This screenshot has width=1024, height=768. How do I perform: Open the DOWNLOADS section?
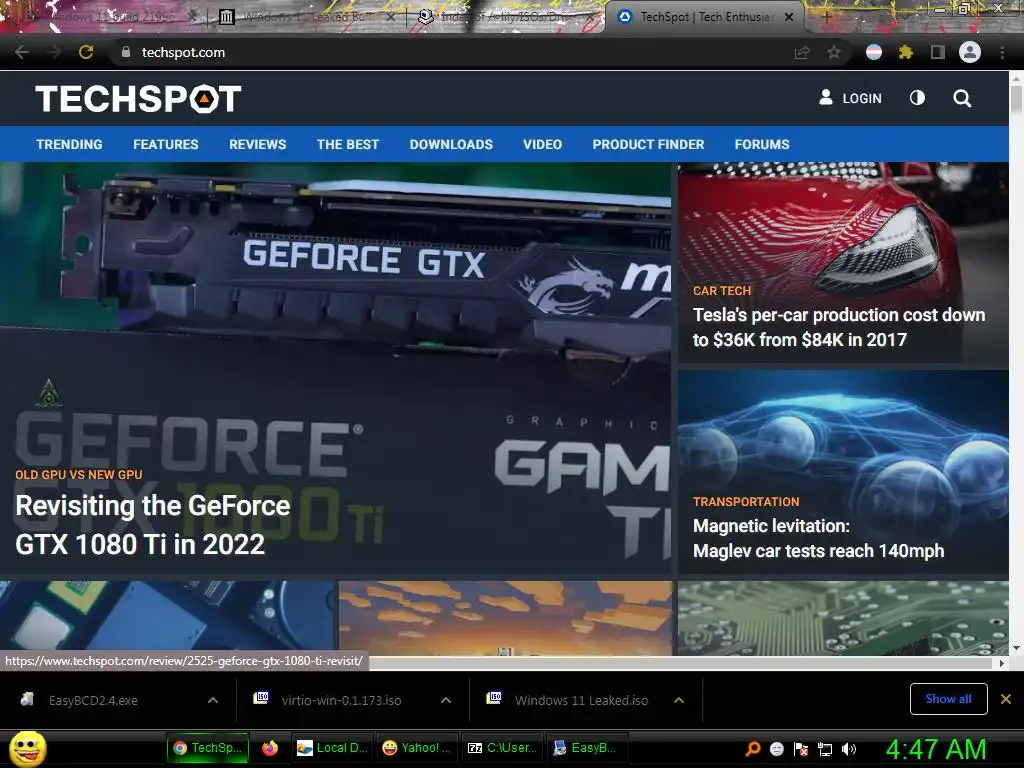(451, 144)
